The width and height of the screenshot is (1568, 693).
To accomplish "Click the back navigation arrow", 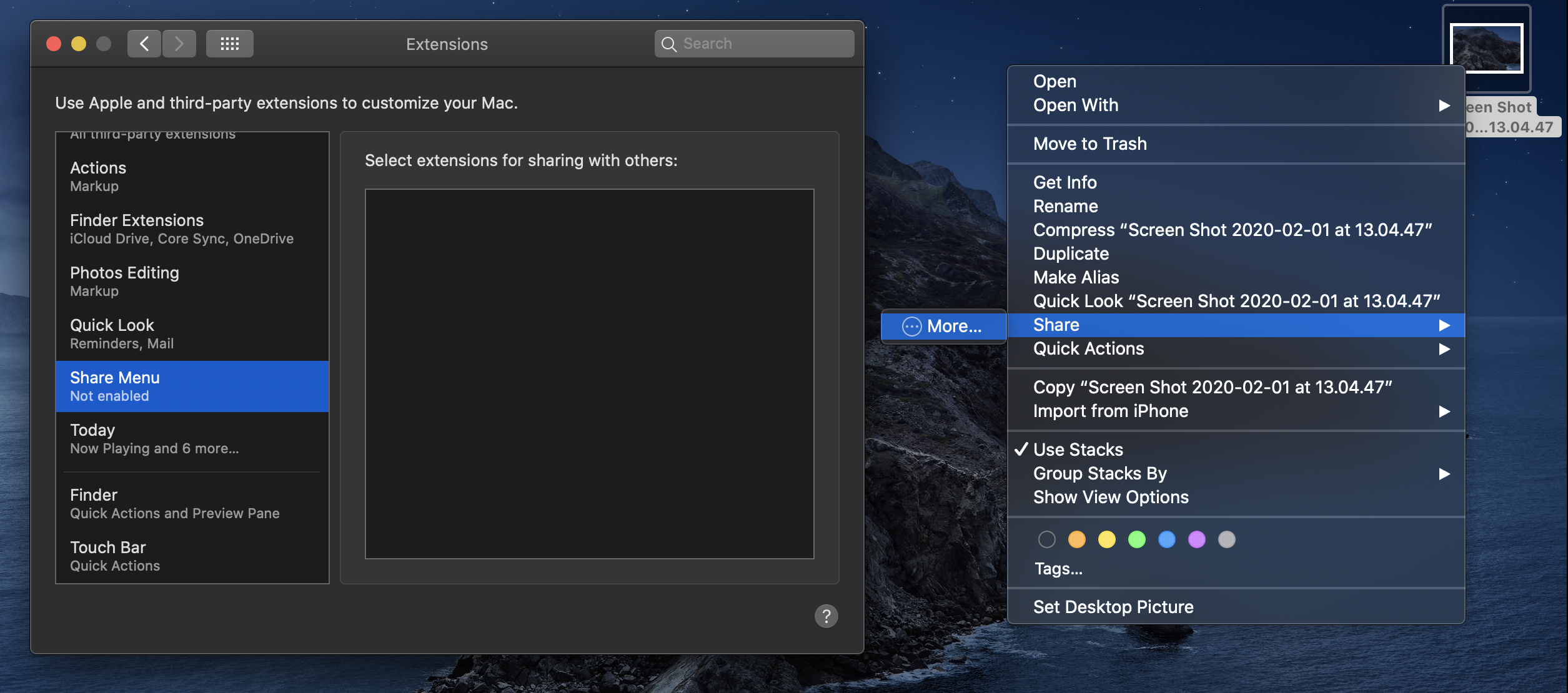I will 144,44.
